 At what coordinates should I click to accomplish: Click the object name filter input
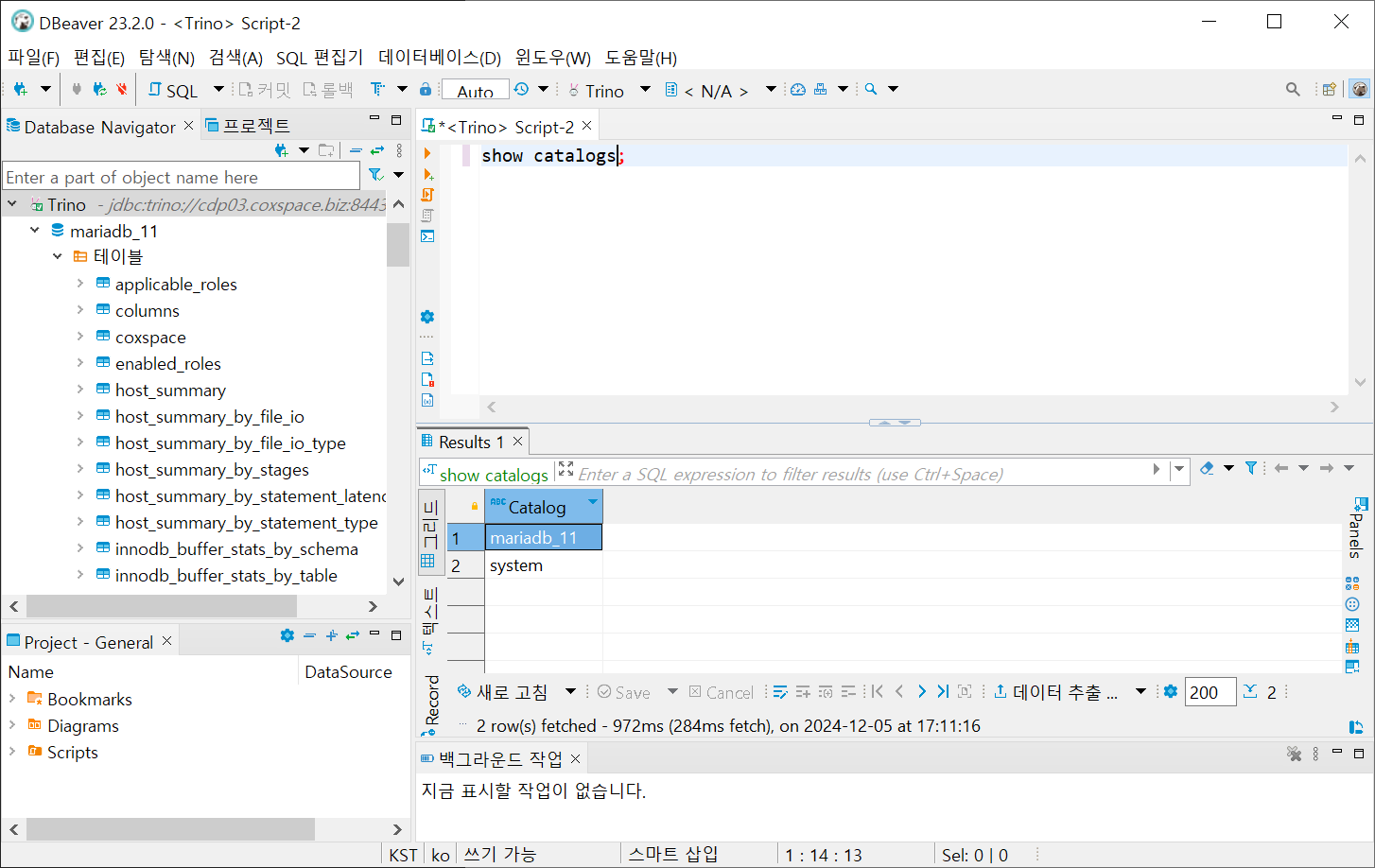(181, 177)
